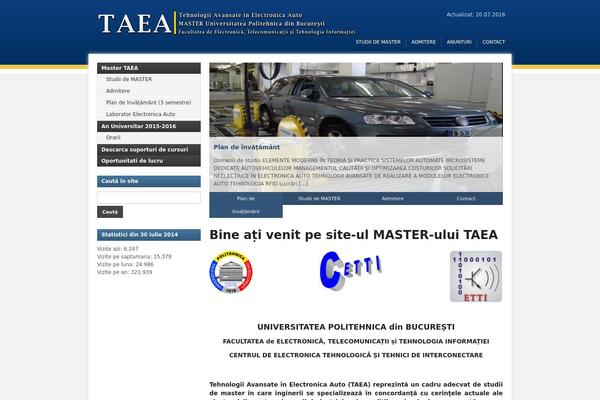Click the '[...]' read more link in slide
The height and width of the screenshot is (400, 600).
tap(303, 184)
